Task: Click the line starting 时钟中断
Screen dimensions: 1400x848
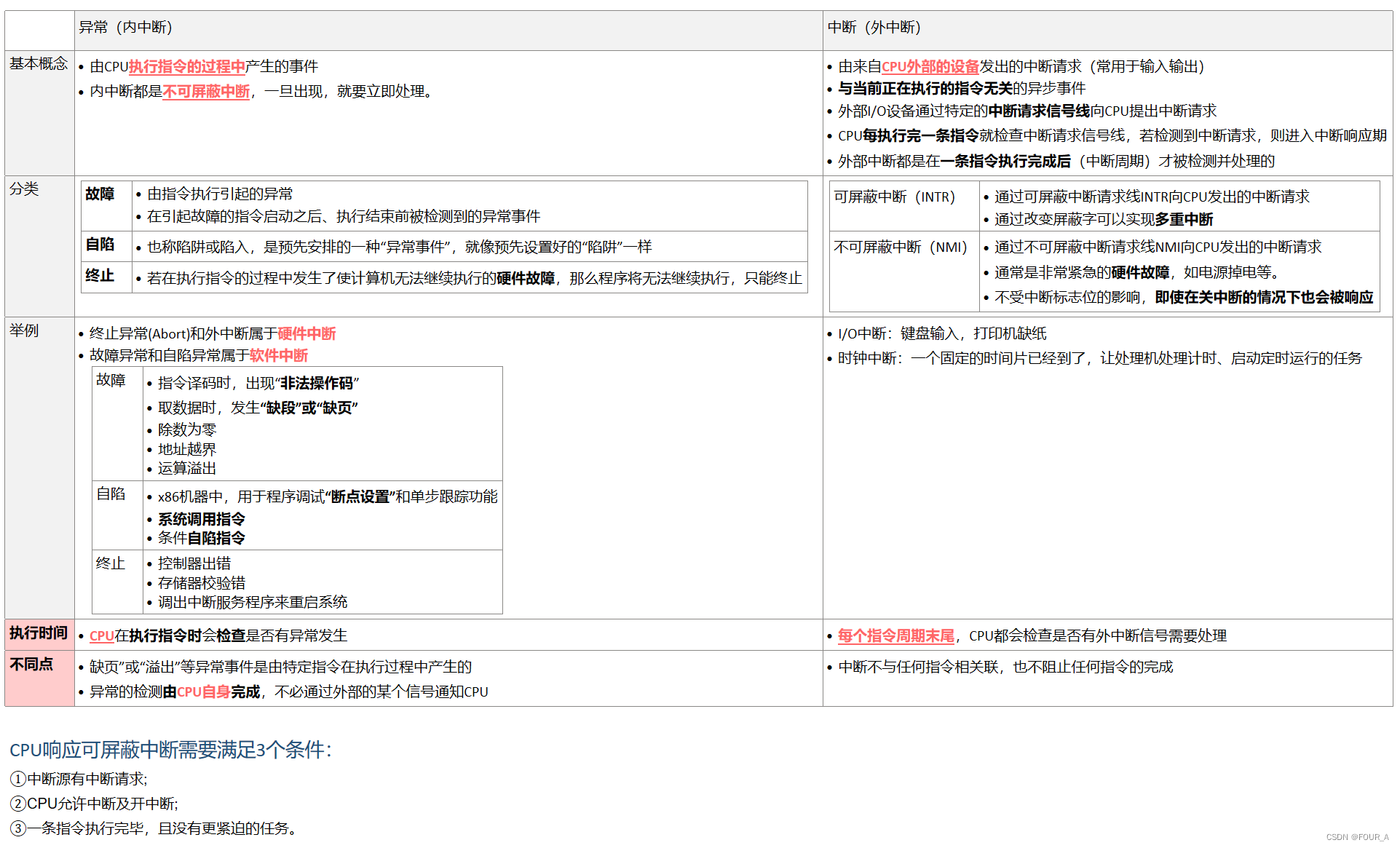Action: 1099,359
